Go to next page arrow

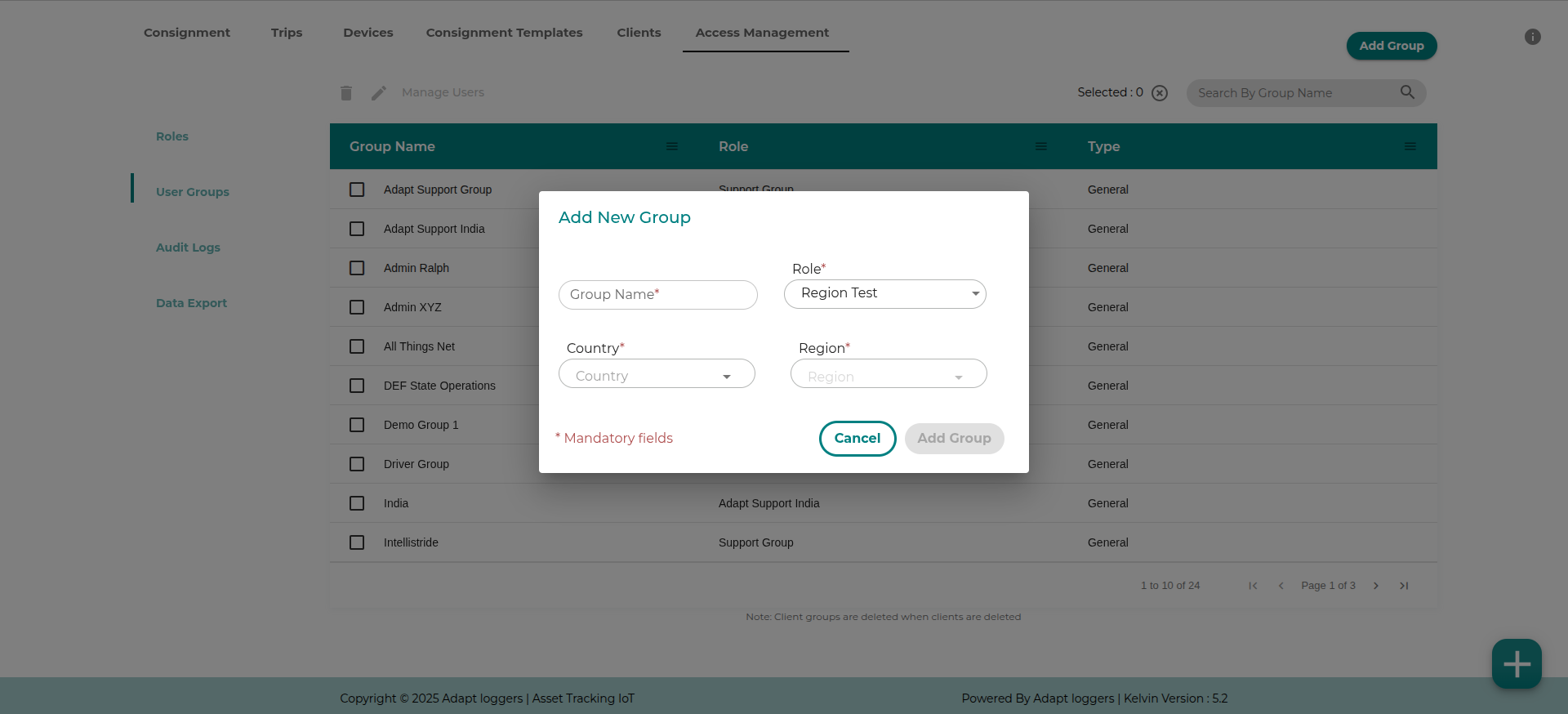[1376, 586]
